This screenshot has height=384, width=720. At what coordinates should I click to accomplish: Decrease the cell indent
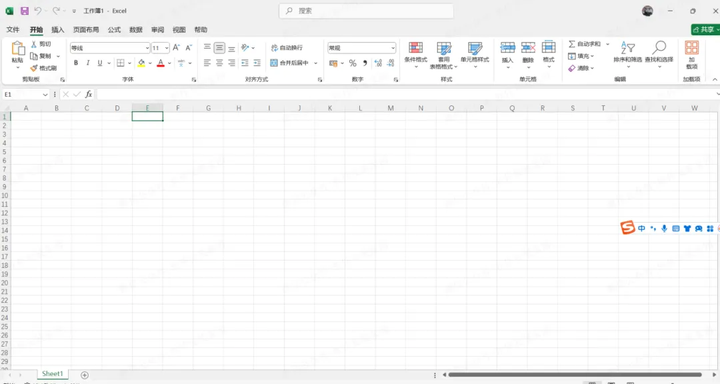(x=245, y=63)
